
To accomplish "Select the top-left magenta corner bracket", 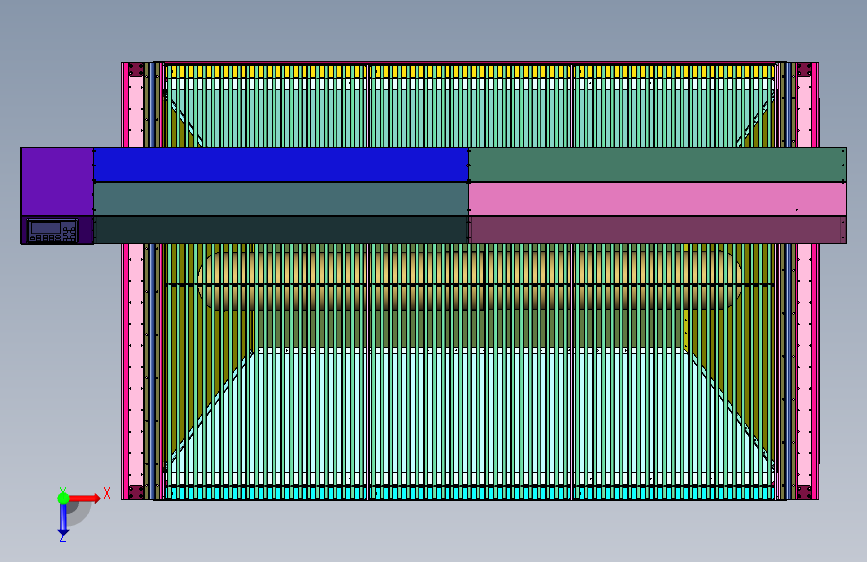I will 136,70.
